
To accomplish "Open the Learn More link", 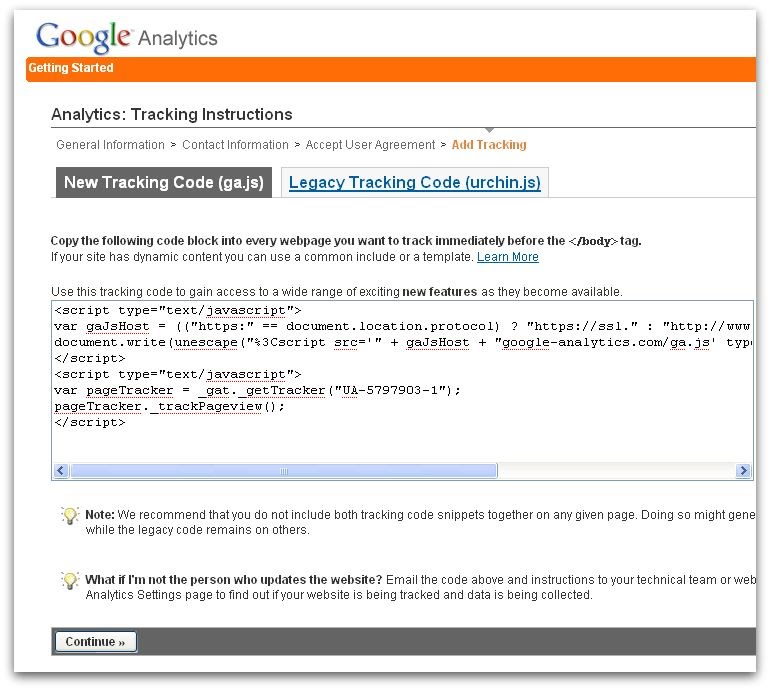I will click(508, 257).
